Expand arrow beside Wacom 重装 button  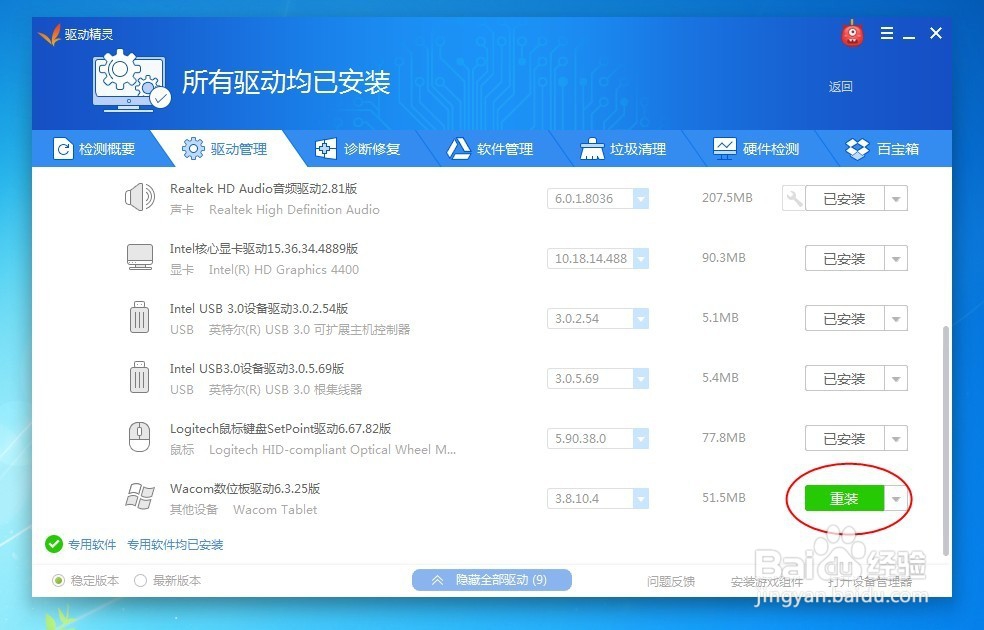click(896, 499)
